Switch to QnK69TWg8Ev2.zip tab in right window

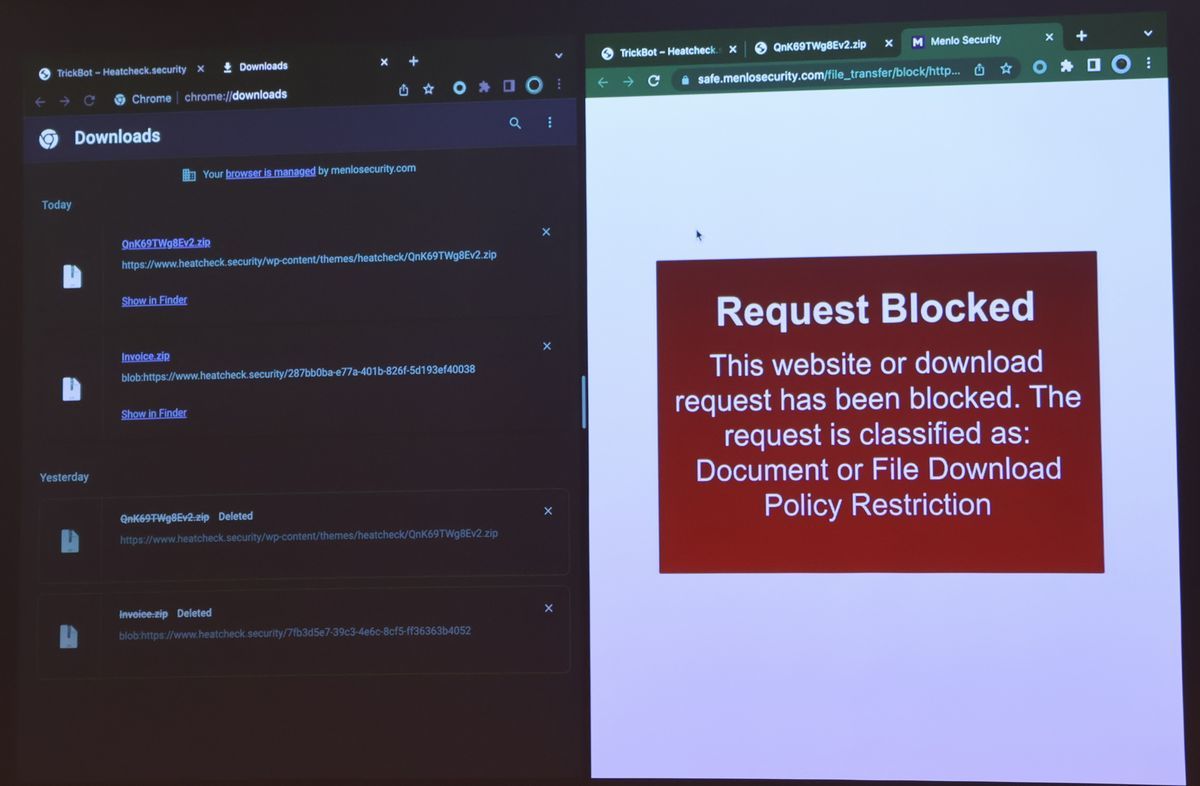tap(812, 46)
